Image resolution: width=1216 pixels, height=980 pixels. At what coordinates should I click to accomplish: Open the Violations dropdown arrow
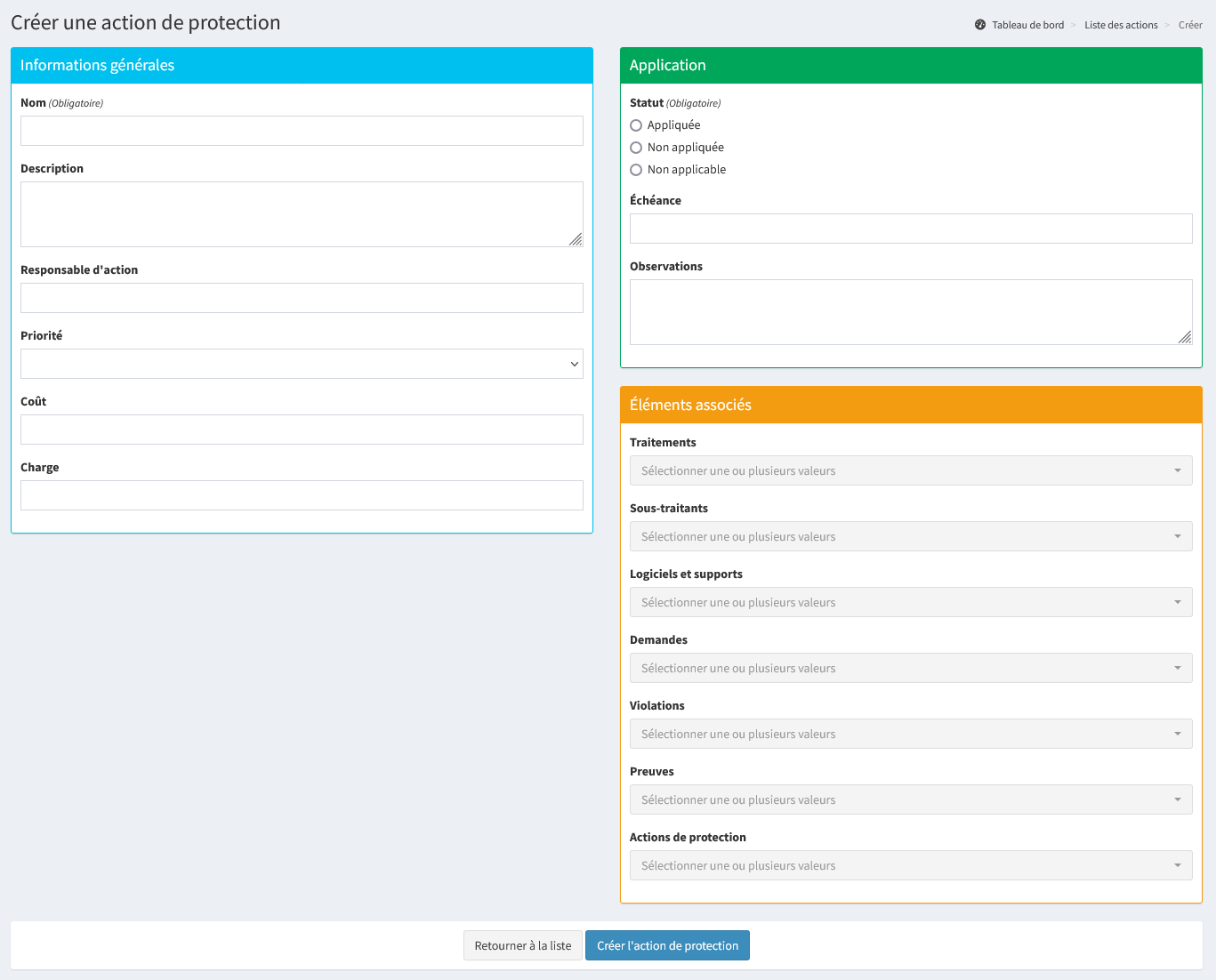click(x=1177, y=734)
